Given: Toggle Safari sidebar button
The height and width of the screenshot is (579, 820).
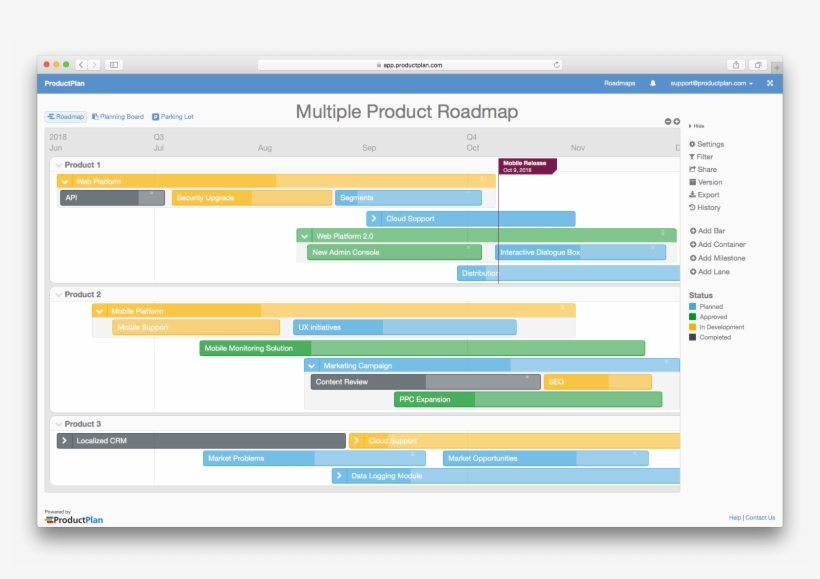Looking at the screenshot, I should coord(114,65).
